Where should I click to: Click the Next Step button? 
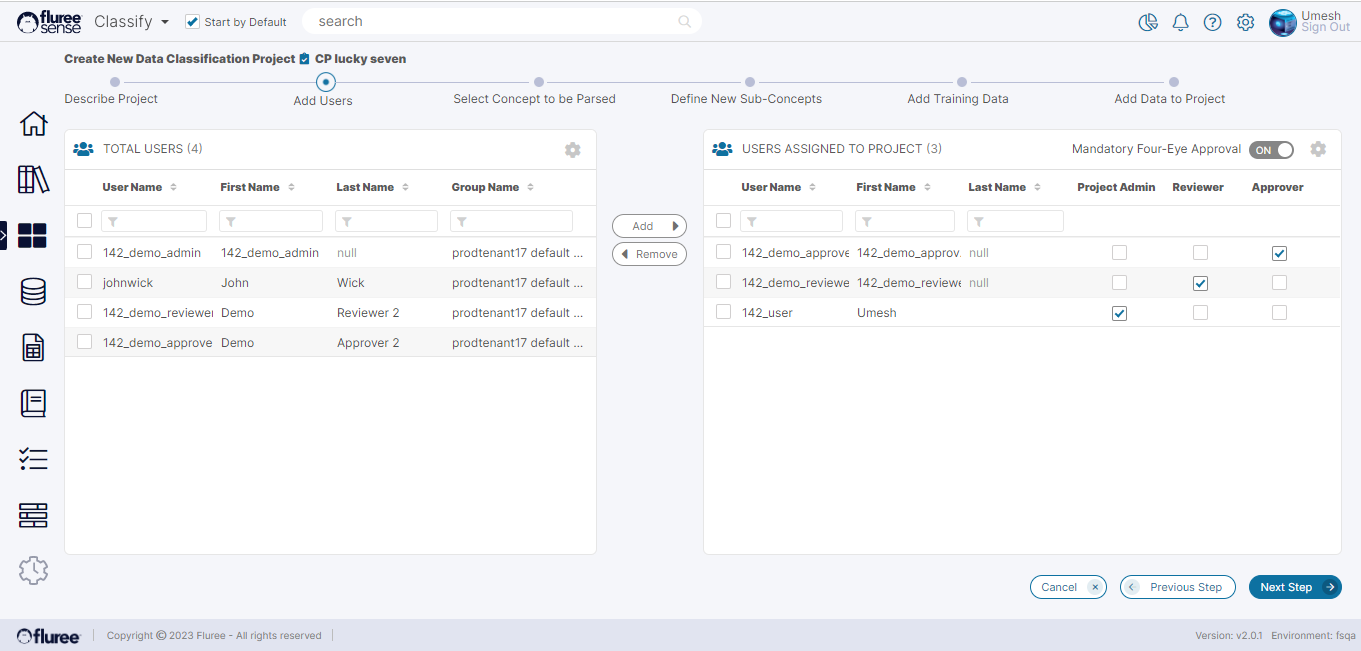pyautogui.click(x=1294, y=587)
